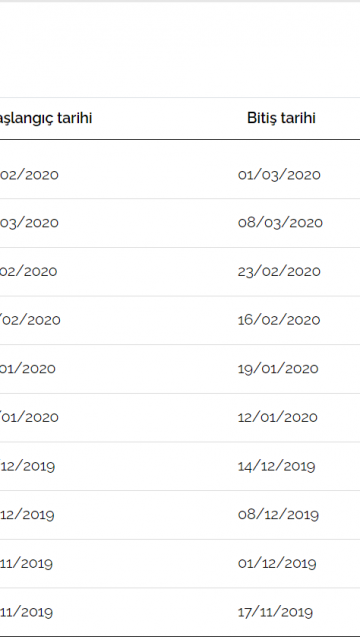Select end date 12/01/2020
Image resolution: width=360 pixels, height=640 pixels.
[278, 417]
